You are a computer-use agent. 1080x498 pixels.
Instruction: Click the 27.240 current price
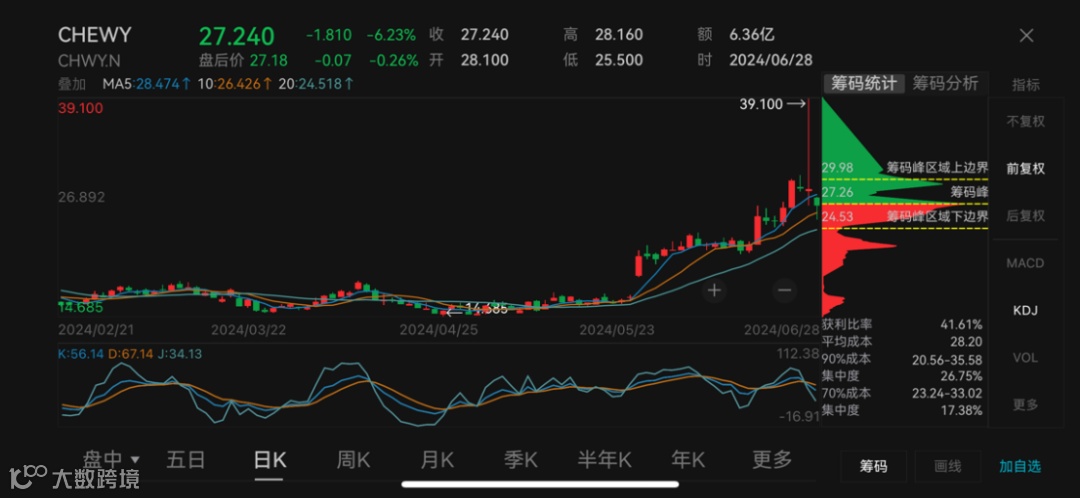[236, 36]
